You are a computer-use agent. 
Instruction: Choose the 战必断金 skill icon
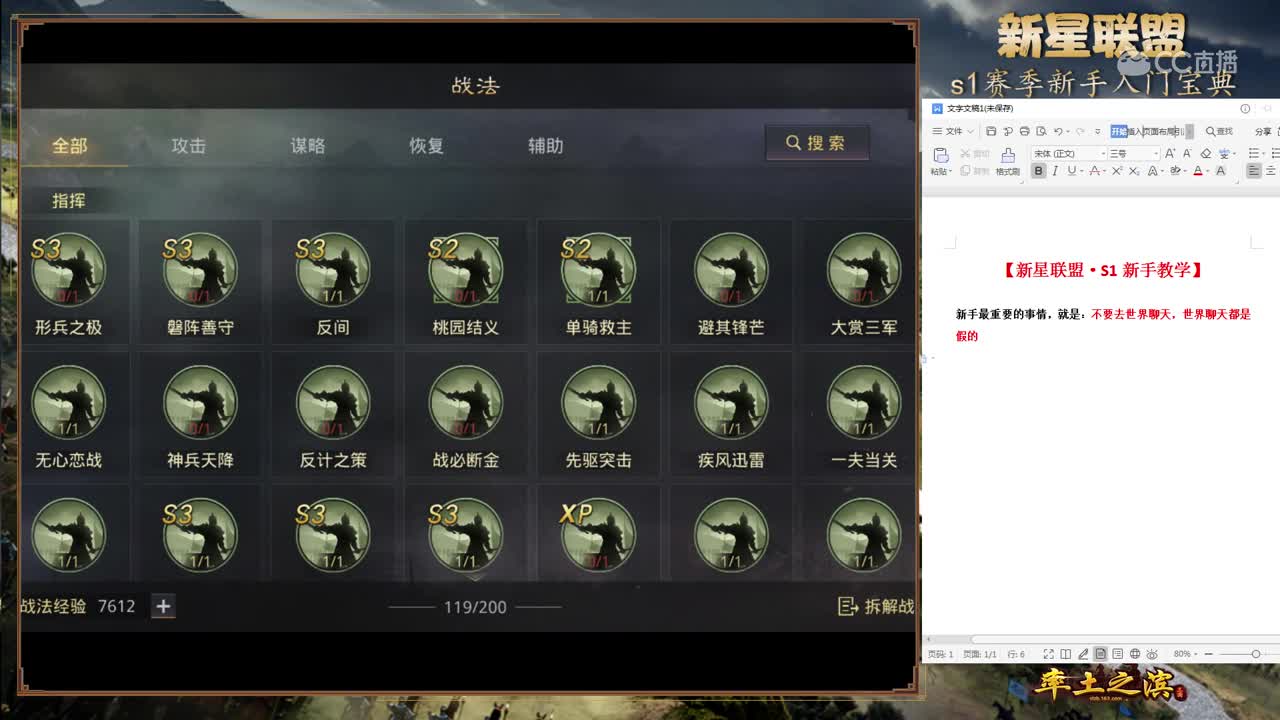[x=466, y=403]
